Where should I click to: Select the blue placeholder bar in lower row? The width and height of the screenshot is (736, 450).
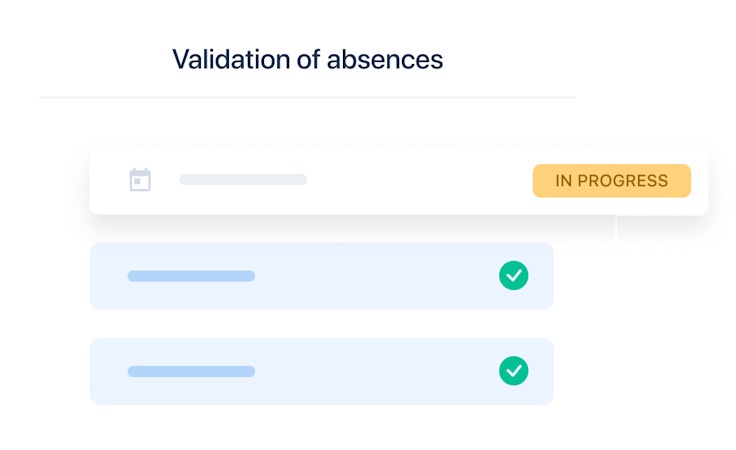(x=191, y=371)
